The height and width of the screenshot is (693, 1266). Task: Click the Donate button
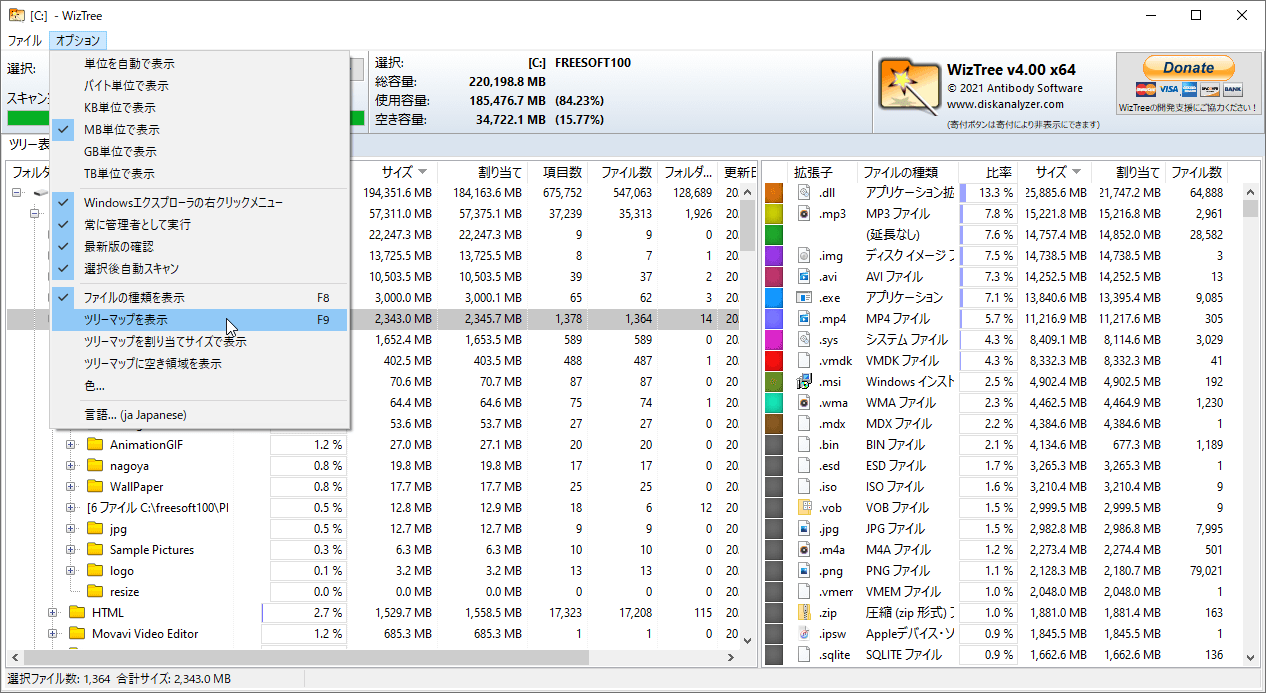coord(1189,68)
